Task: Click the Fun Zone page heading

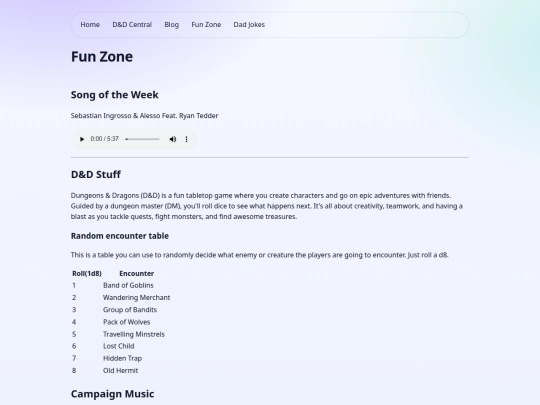Action: 102,57
